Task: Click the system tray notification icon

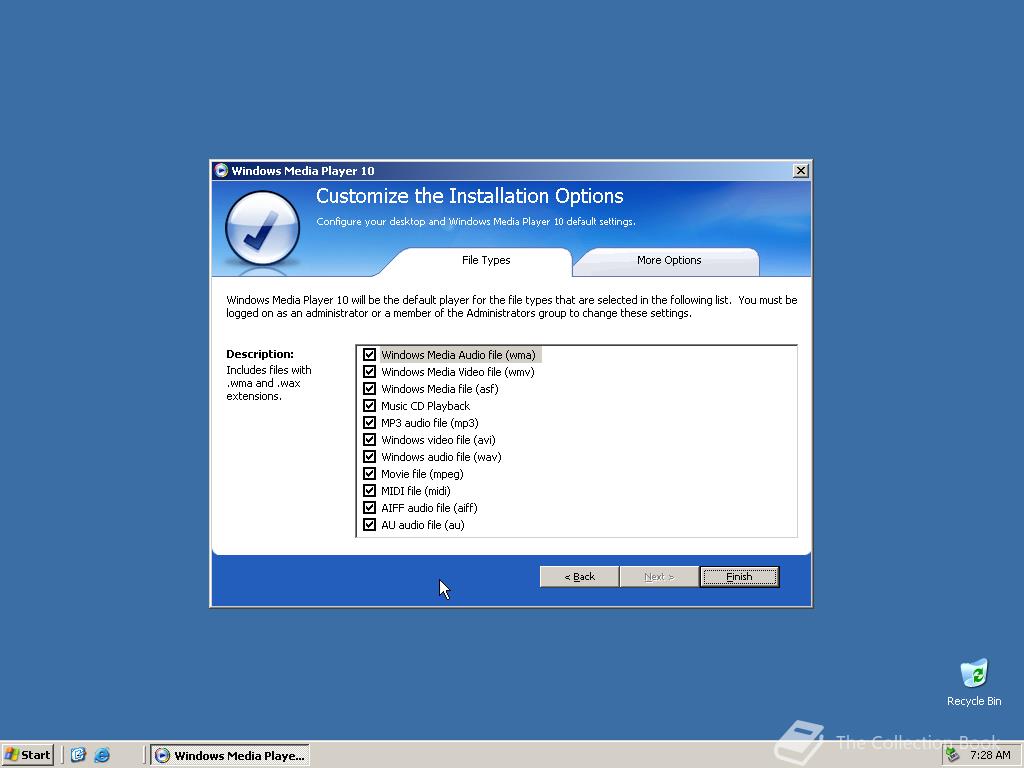Action: (953, 755)
